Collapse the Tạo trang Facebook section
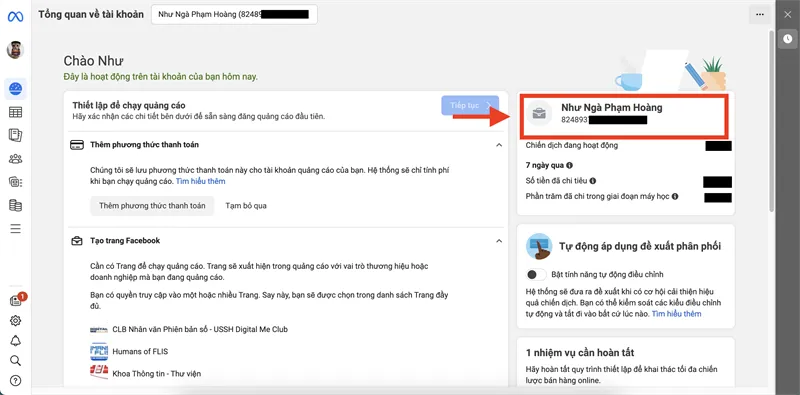Viewport: 800px width, 395px height. point(499,241)
